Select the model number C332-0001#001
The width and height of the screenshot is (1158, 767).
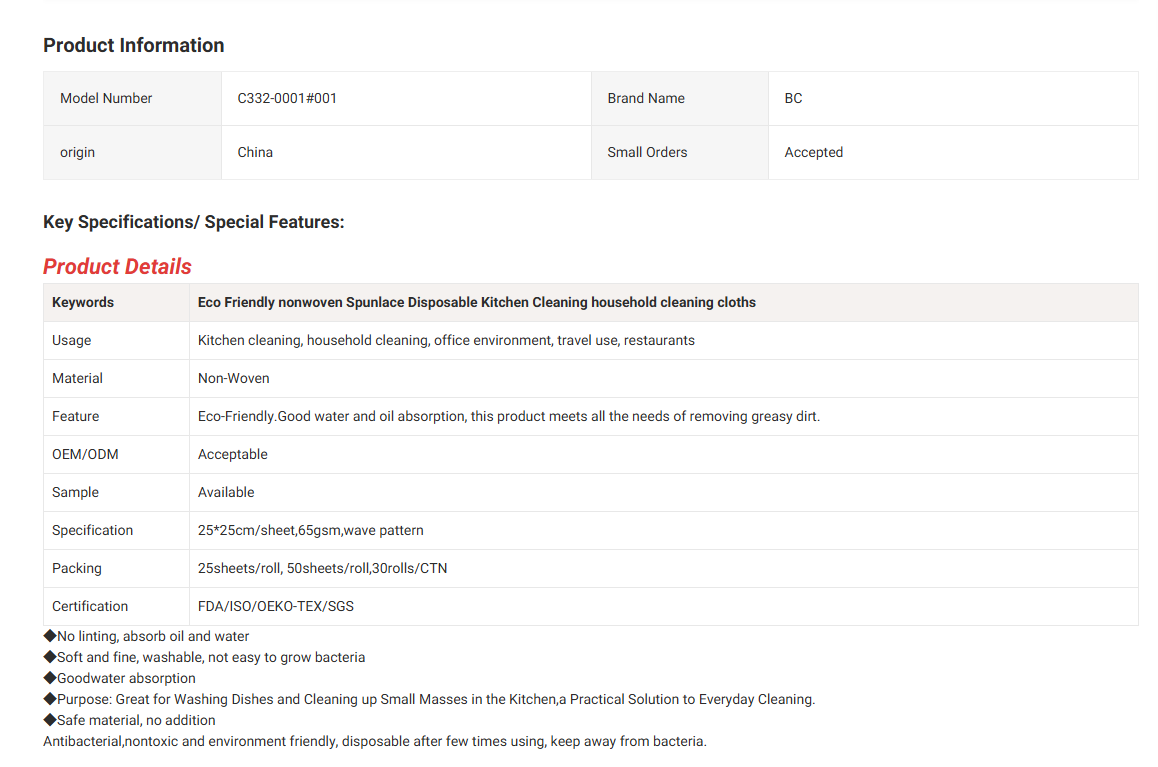(287, 98)
